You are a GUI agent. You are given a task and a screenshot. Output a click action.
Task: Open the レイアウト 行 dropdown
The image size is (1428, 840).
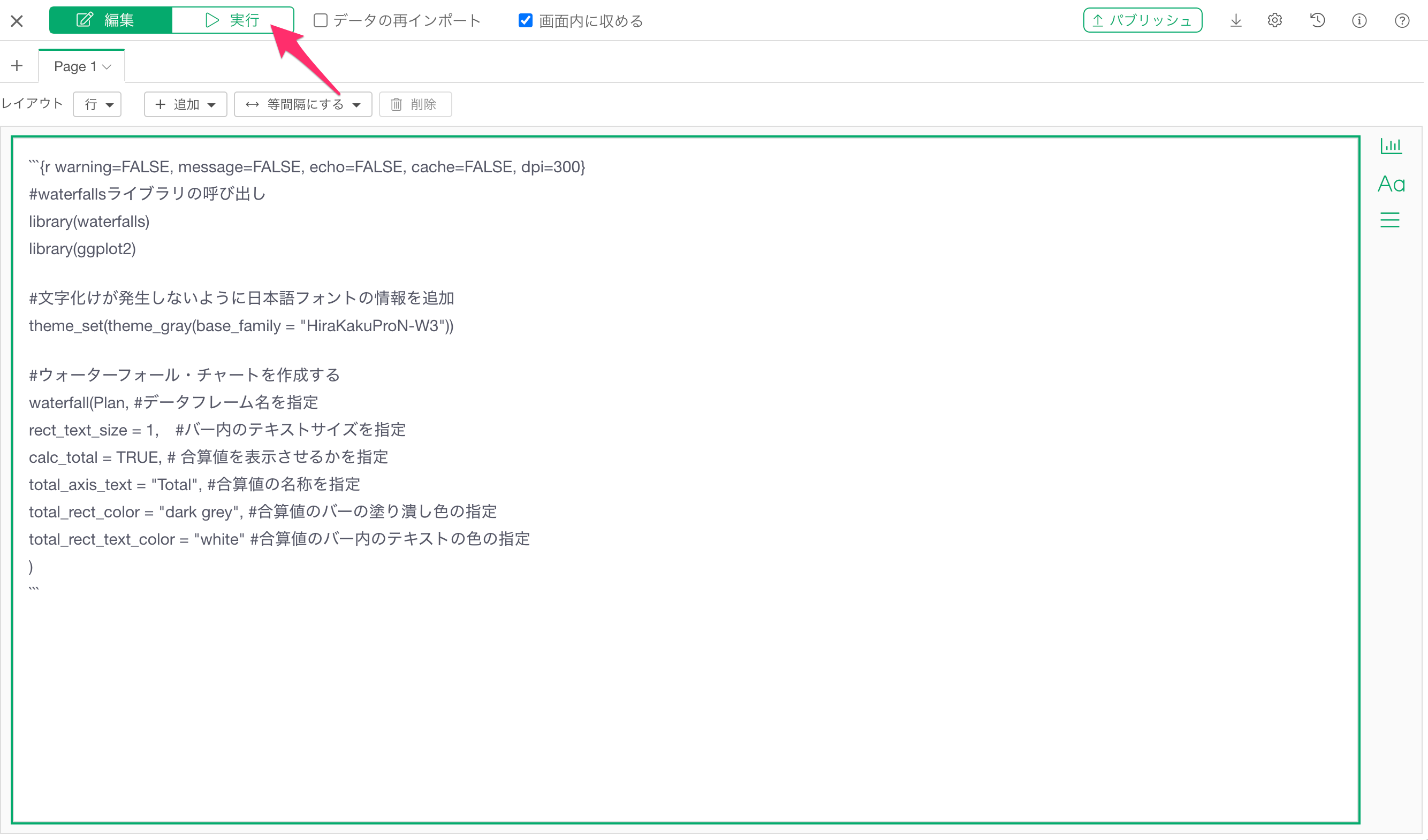[x=97, y=104]
